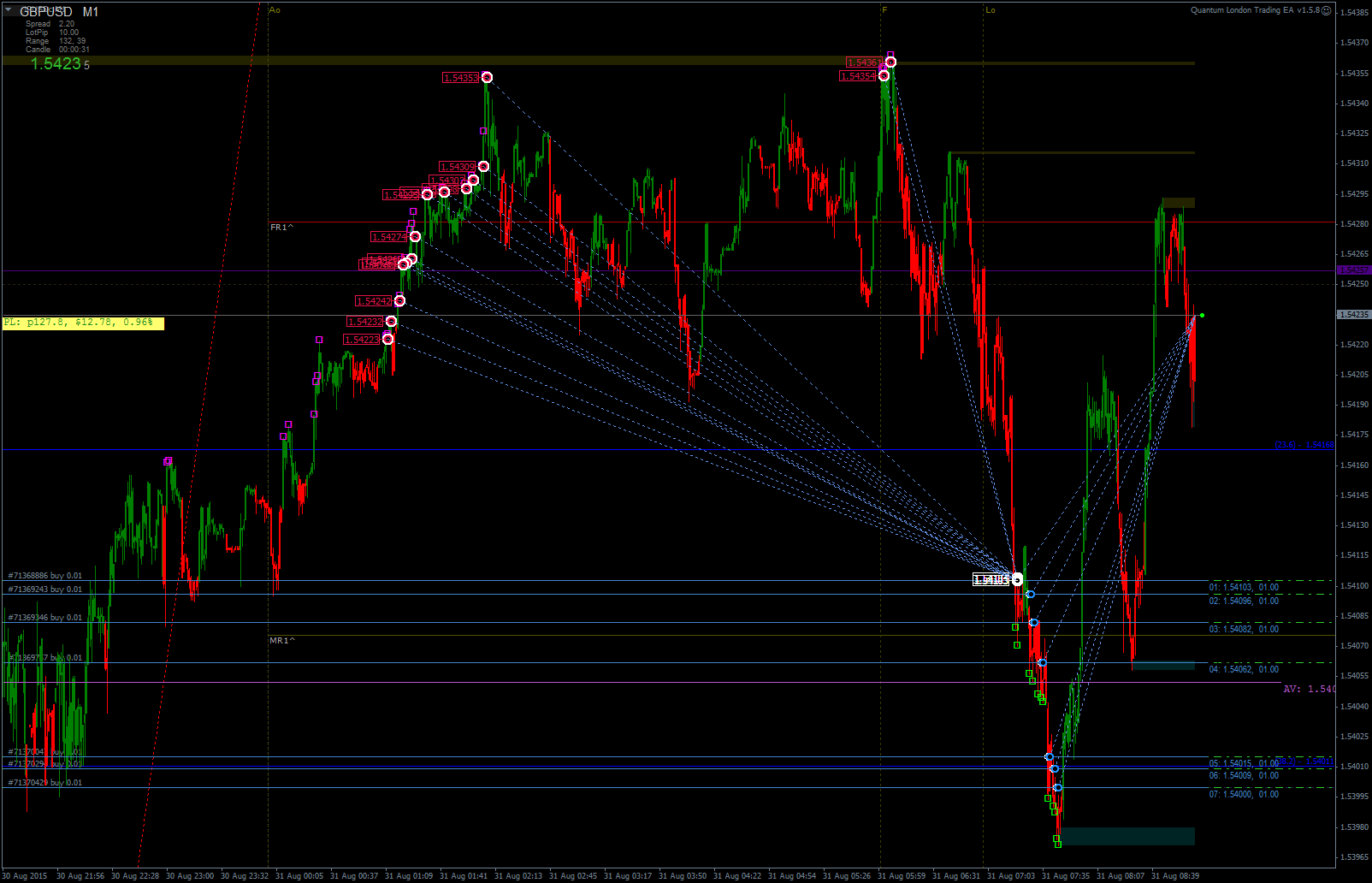Image resolution: width=1372 pixels, height=883 pixels.
Task: Select the topmost sell marker labeled 1.5436
Action: (891, 62)
